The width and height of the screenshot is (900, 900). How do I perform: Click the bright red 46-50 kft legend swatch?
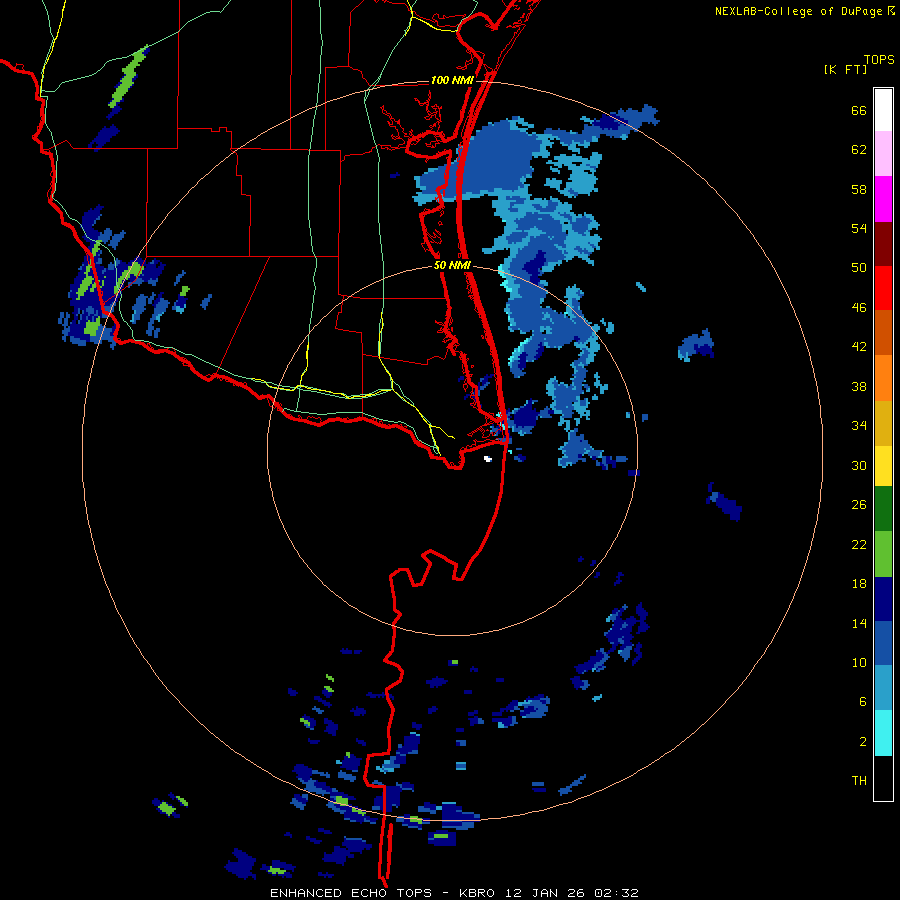point(883,289)
